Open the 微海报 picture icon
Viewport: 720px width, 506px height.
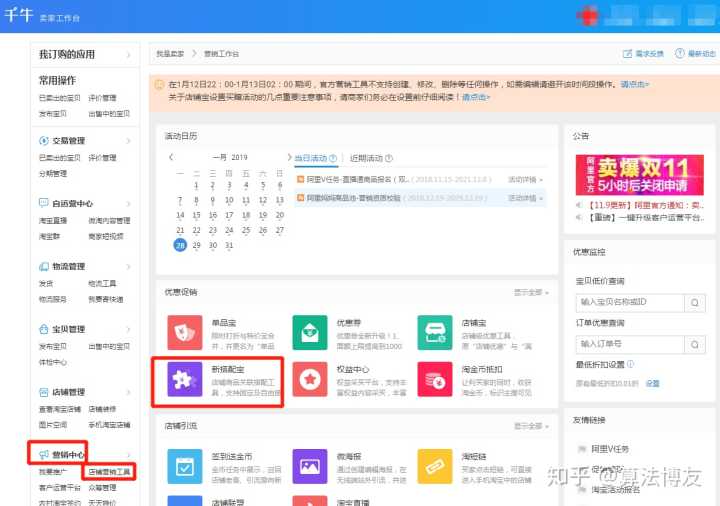[x=310, y=466]
